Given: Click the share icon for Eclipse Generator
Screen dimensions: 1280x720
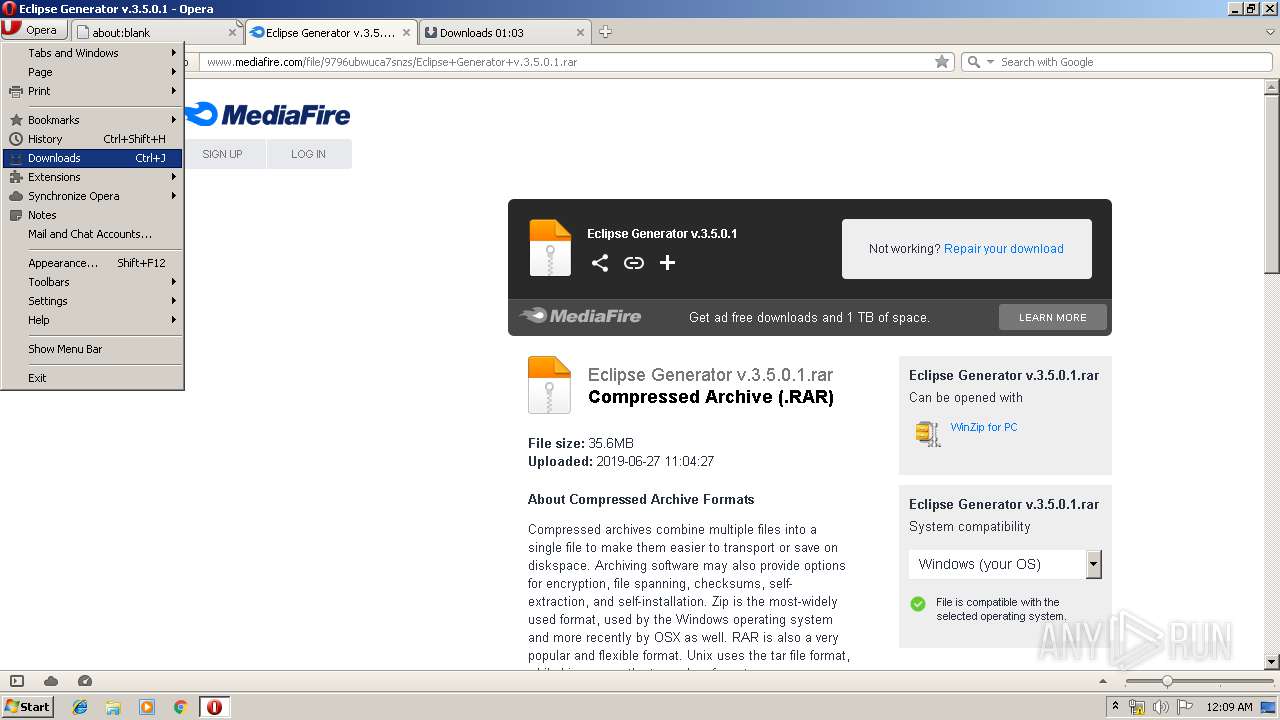Looking at the screenshot, I should pos(600,263).
